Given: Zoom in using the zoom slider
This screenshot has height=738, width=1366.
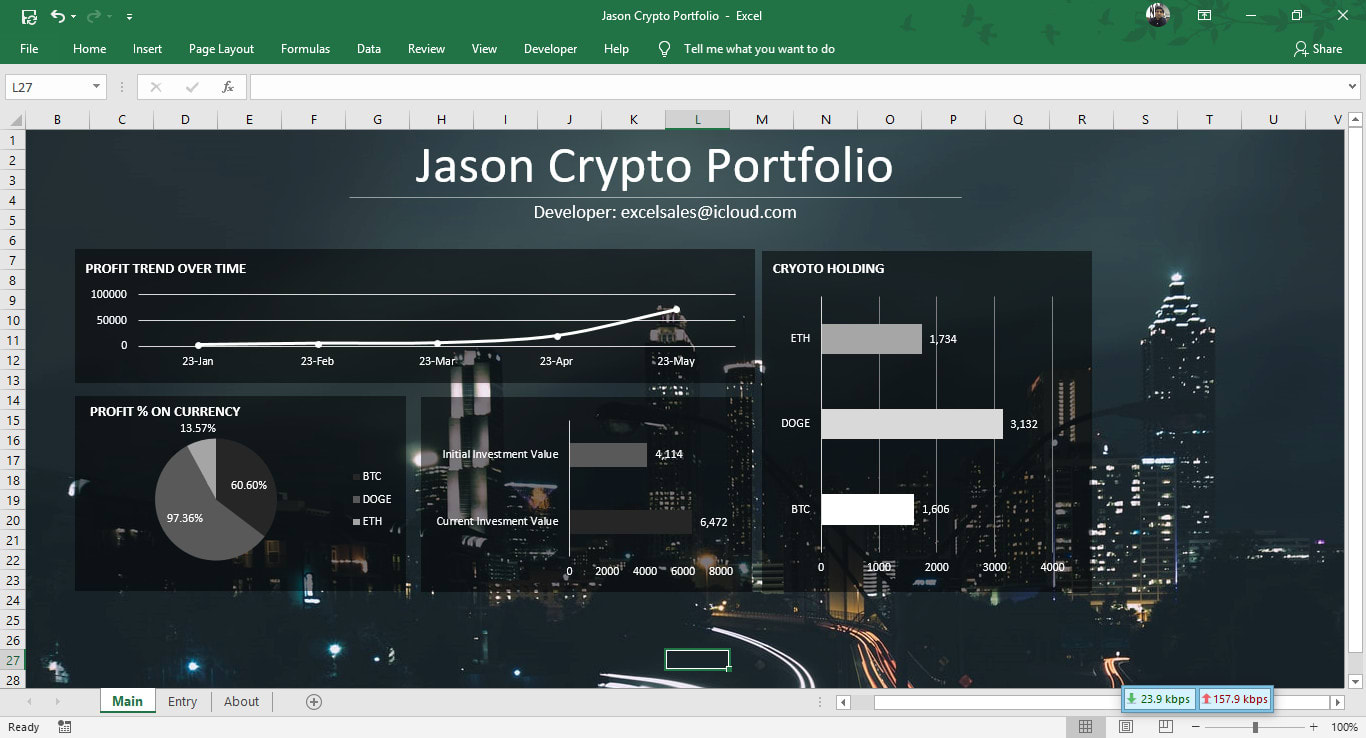Looking at the screenshot, I should pos(1313,726).
